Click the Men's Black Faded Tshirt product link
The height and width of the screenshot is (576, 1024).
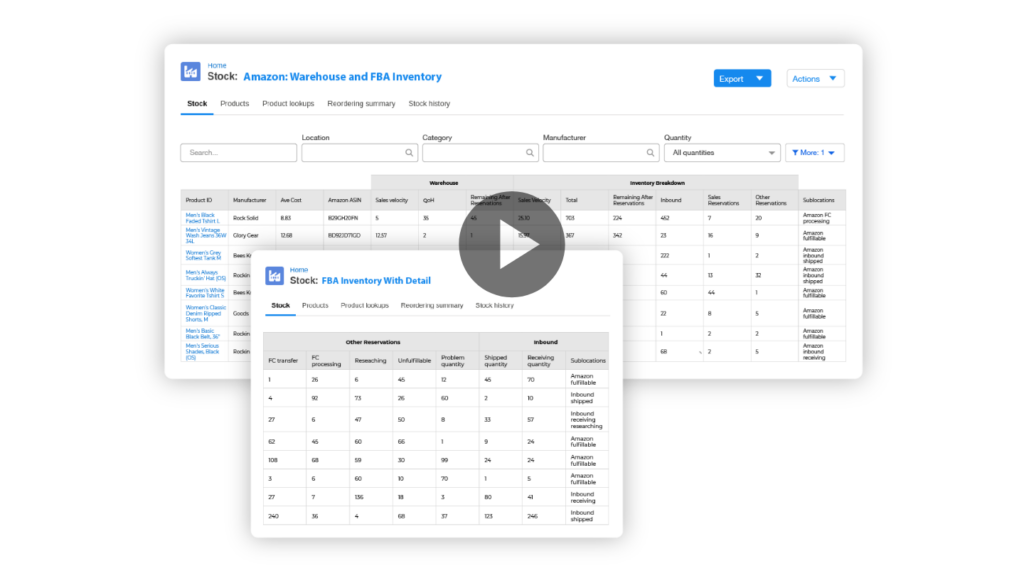click(201, 217)
